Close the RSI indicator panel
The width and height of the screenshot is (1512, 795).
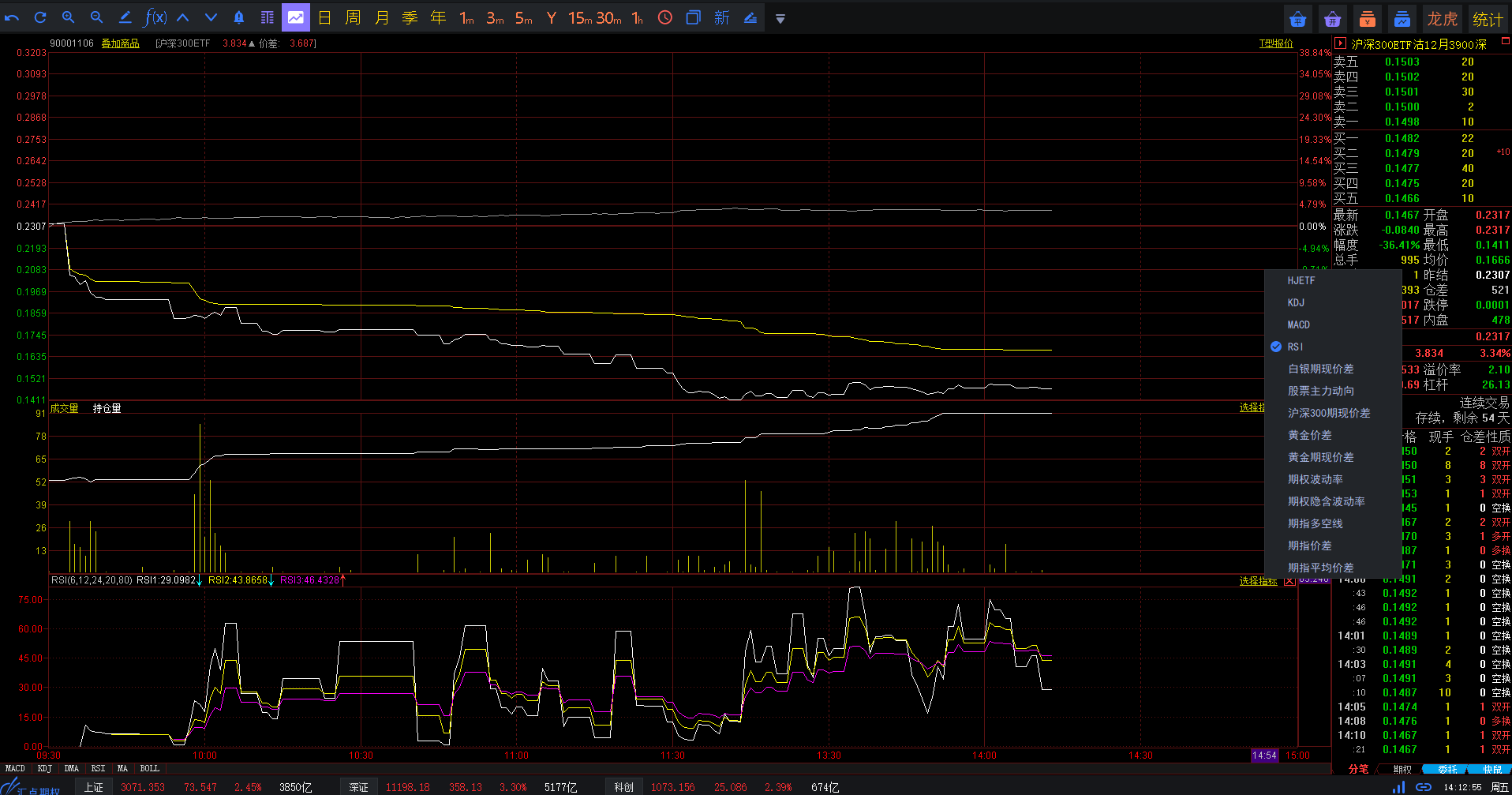tap(1289, 581)
